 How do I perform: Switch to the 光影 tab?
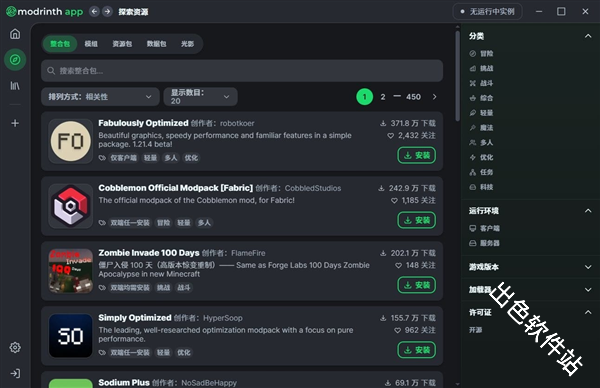click(x=188, y=44)
